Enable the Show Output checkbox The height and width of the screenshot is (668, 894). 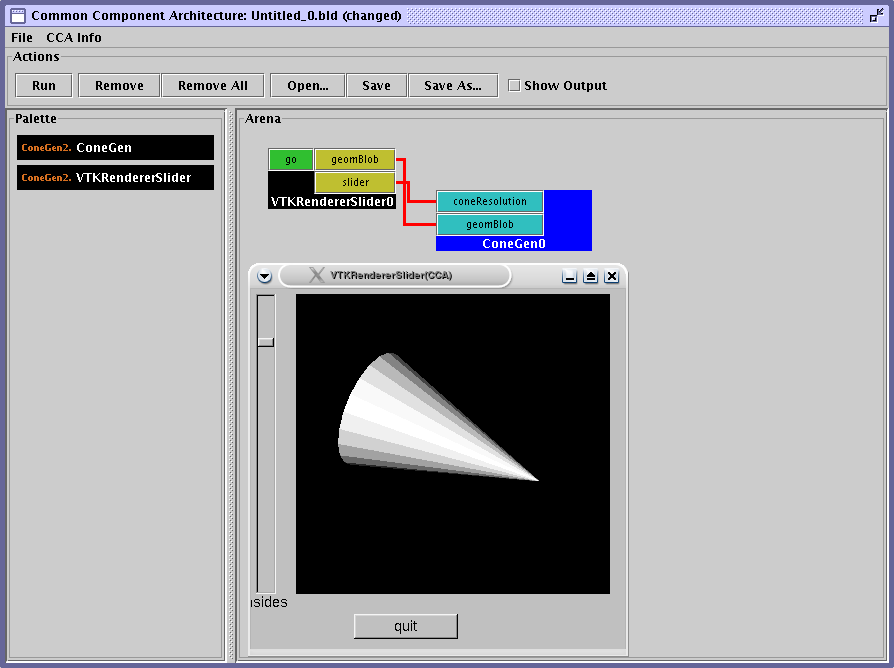click(x=514, y=86)
